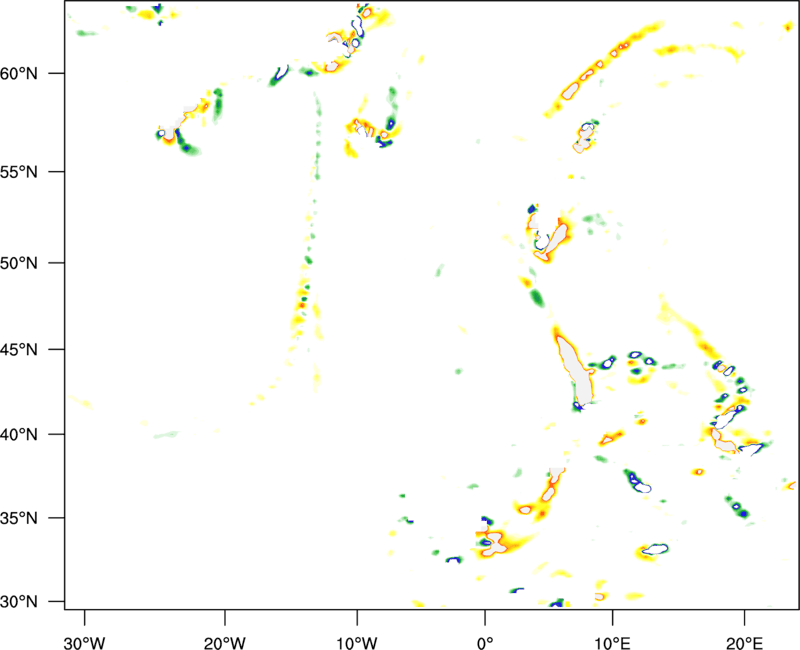Click the 55°N latitude label
The image size is (800, 650).
[x=19, y=172]
